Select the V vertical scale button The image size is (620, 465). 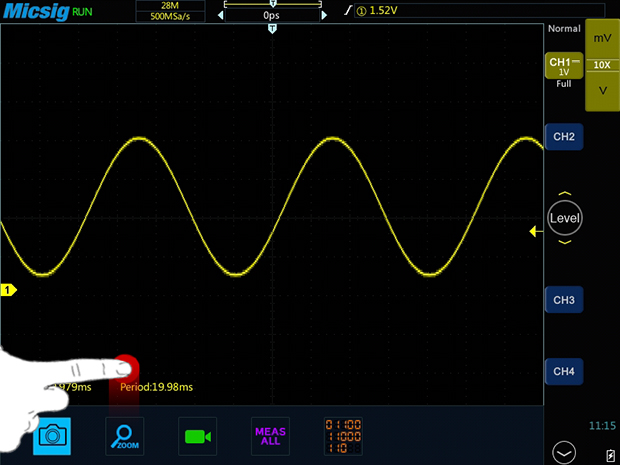(601, 90)
